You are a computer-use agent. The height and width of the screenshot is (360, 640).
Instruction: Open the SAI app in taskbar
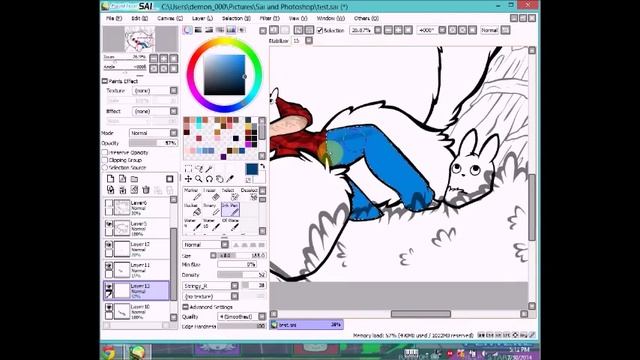(x=138, y=352)
